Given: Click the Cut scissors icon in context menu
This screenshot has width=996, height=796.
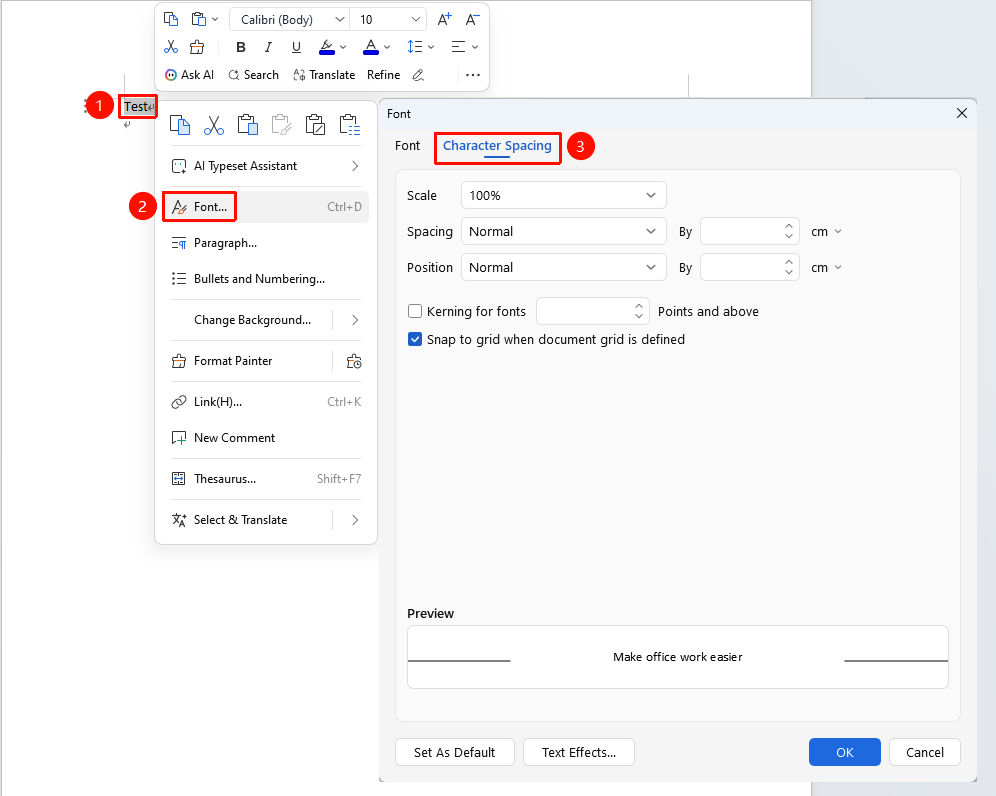Looking at the screenshot, I should point(214,125).
